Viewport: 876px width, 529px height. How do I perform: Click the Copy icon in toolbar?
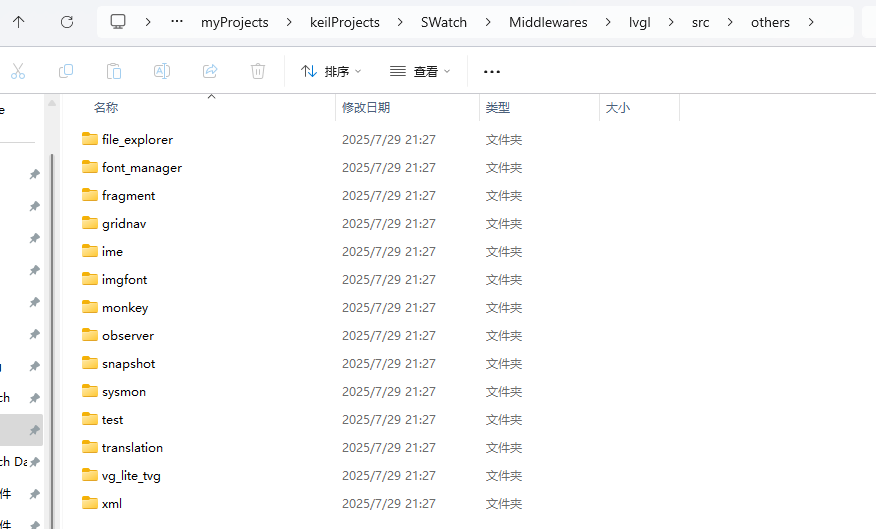66,71
